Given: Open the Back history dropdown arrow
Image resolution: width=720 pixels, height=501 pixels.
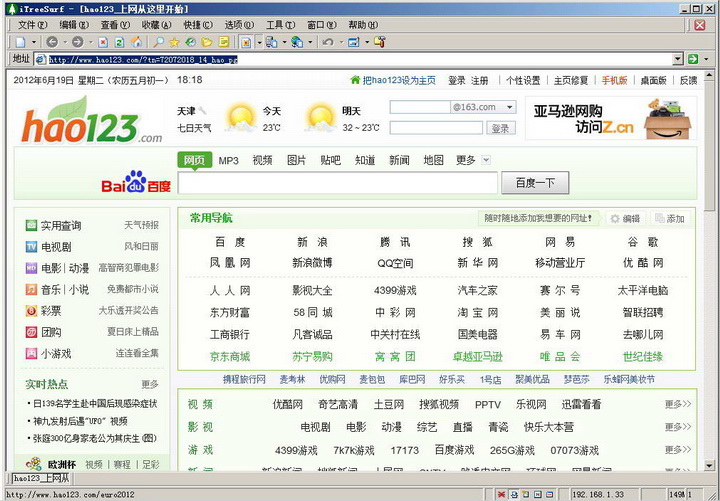Looking at the screenshot, I should pos(64,42).
